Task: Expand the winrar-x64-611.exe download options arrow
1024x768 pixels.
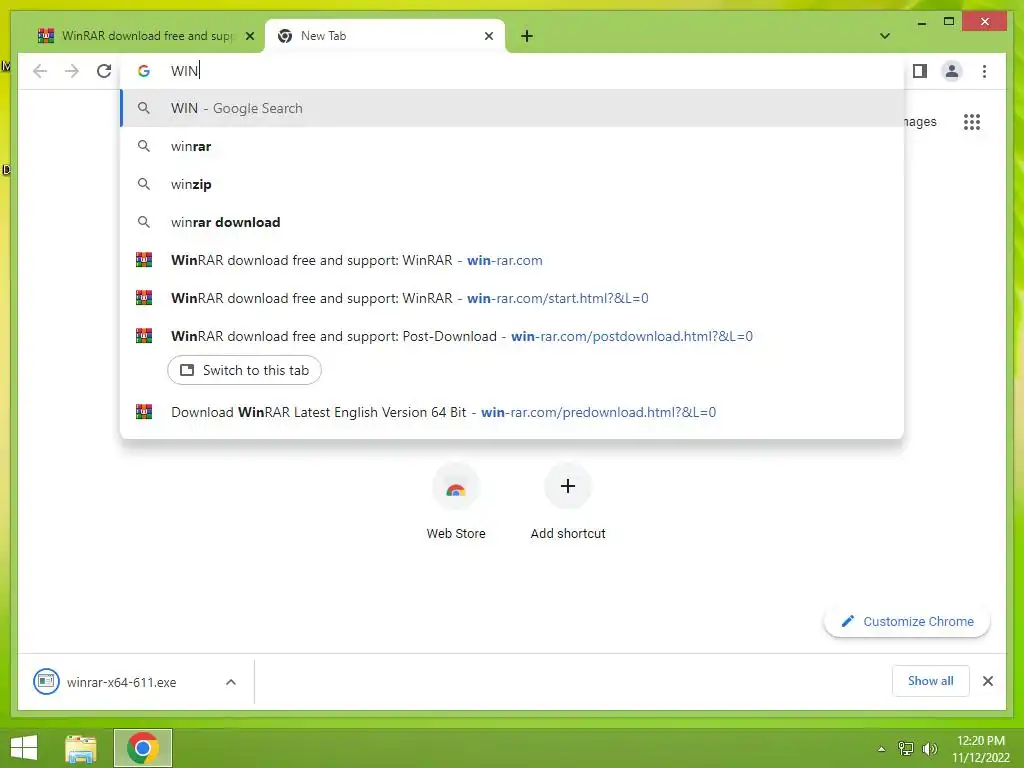Action: tap(231, 682)
